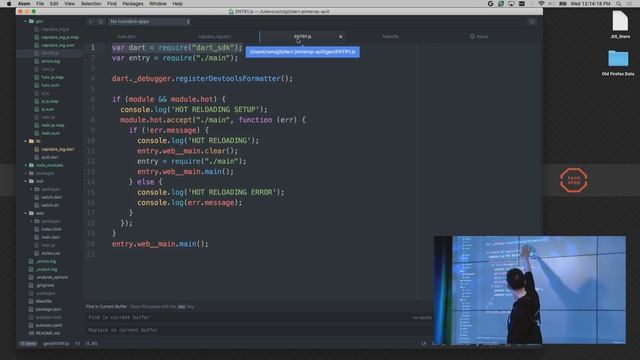Collapse the web folder arrow
The width and height of the screenshot is (640, 360).
point(25,213)
